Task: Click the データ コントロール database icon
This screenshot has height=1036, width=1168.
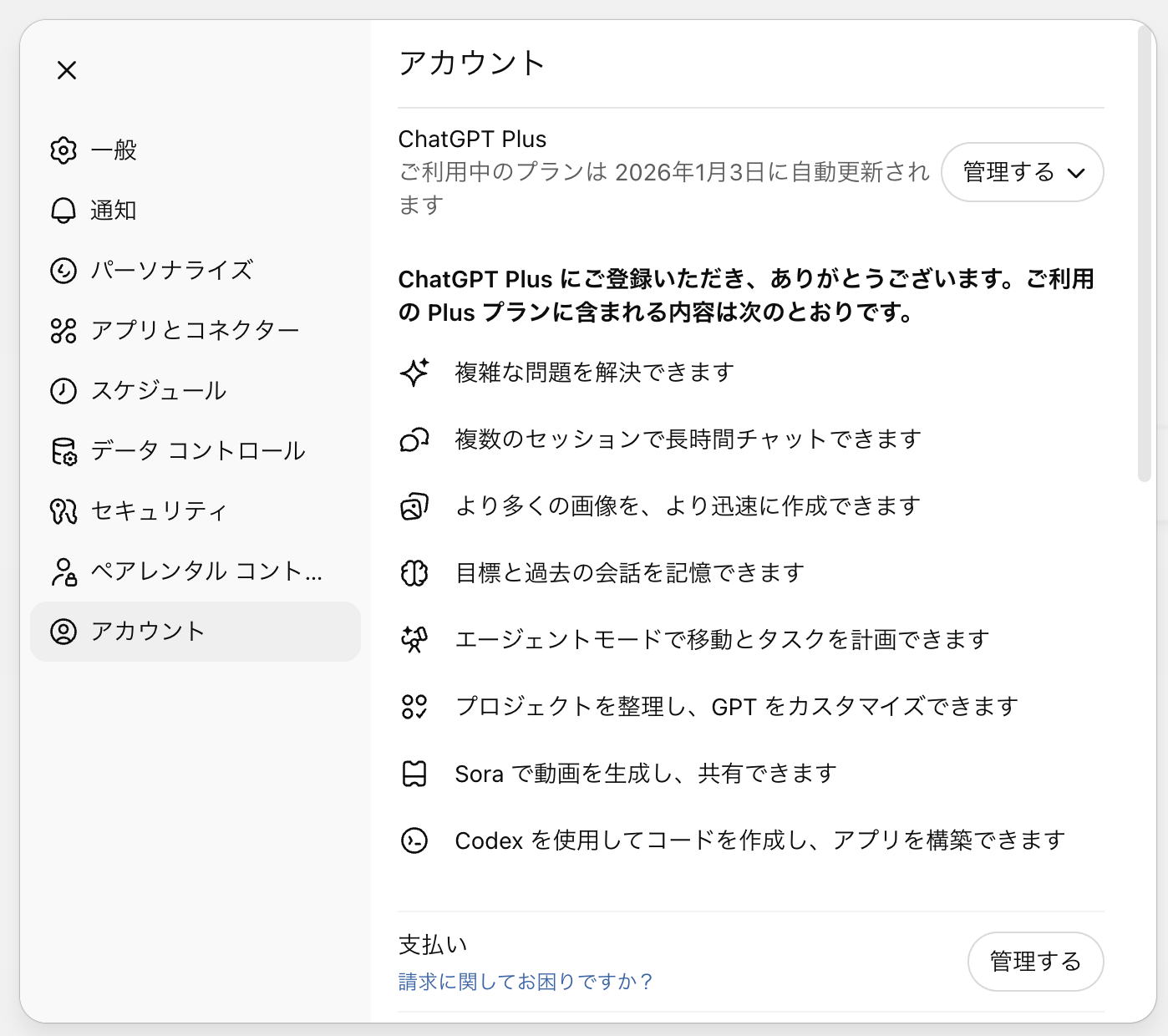Action: 63,451
